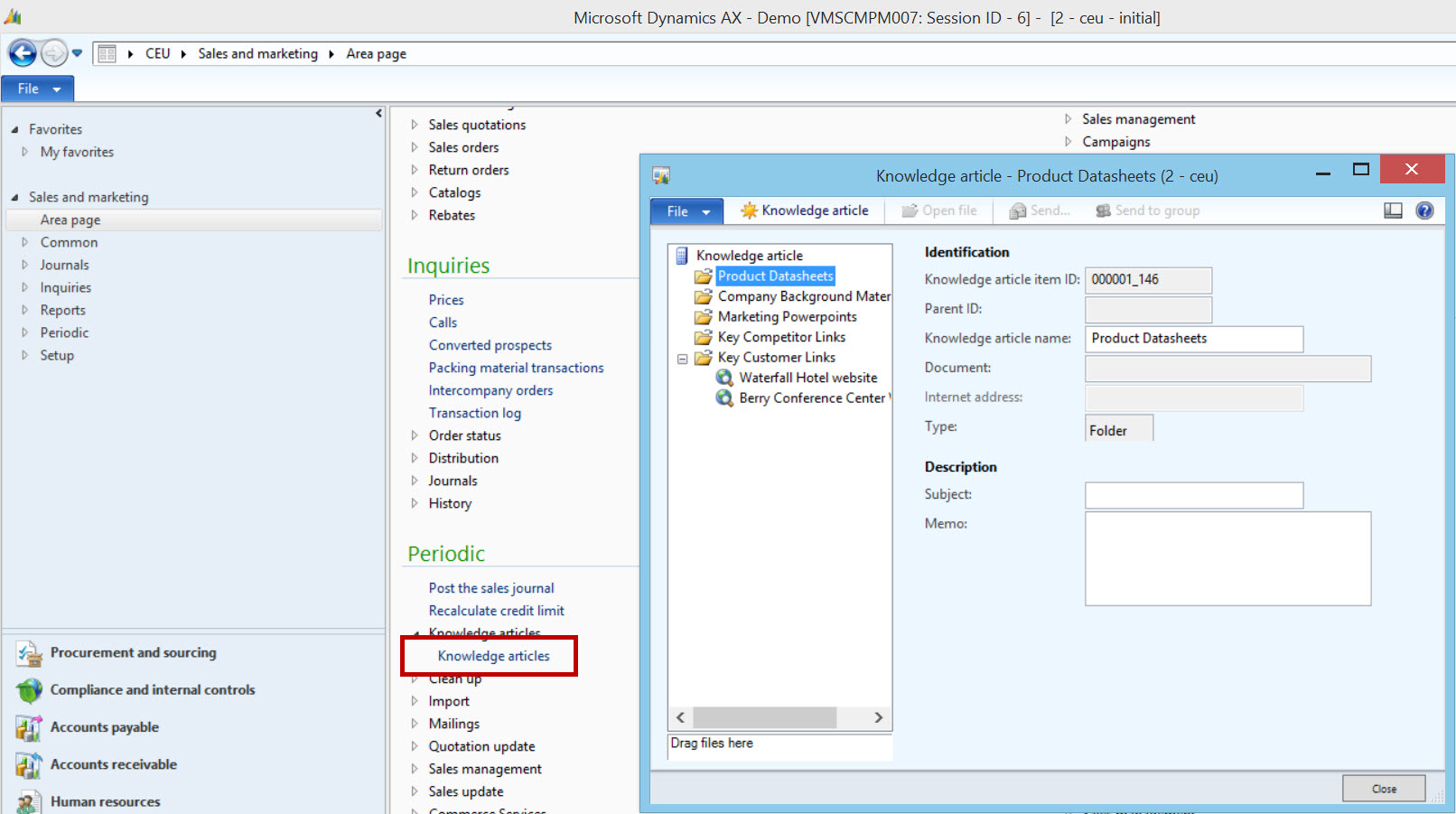Open the File menu in Knowledge article dialog
This screenshot has width=1456, height=814.
click(x=686, y=211)
